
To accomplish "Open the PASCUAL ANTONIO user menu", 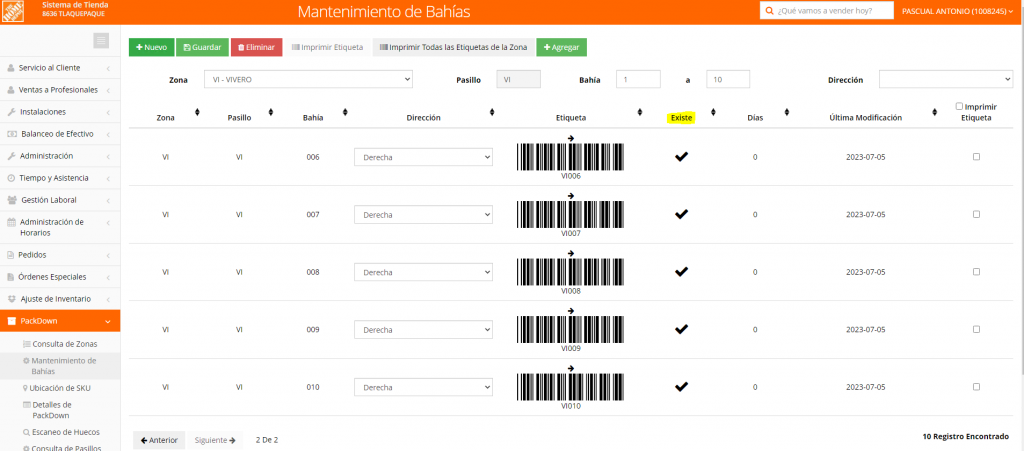I will coord(958,12).
